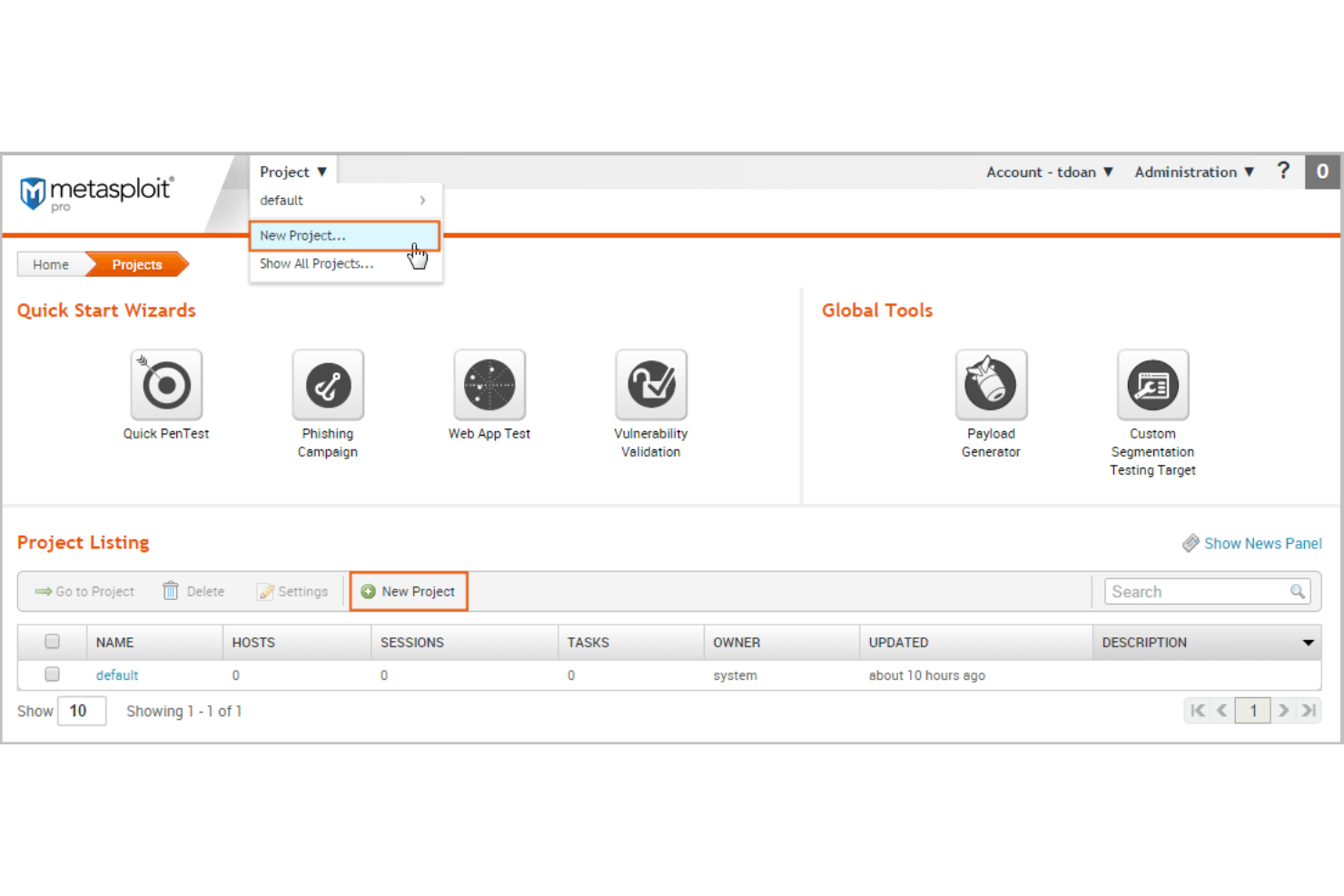Image resolution: width=1344 pixels, height=896 pixels.
Task: Click the 'Showing 1 - 1 of 1' text
Action: point(184,711)
